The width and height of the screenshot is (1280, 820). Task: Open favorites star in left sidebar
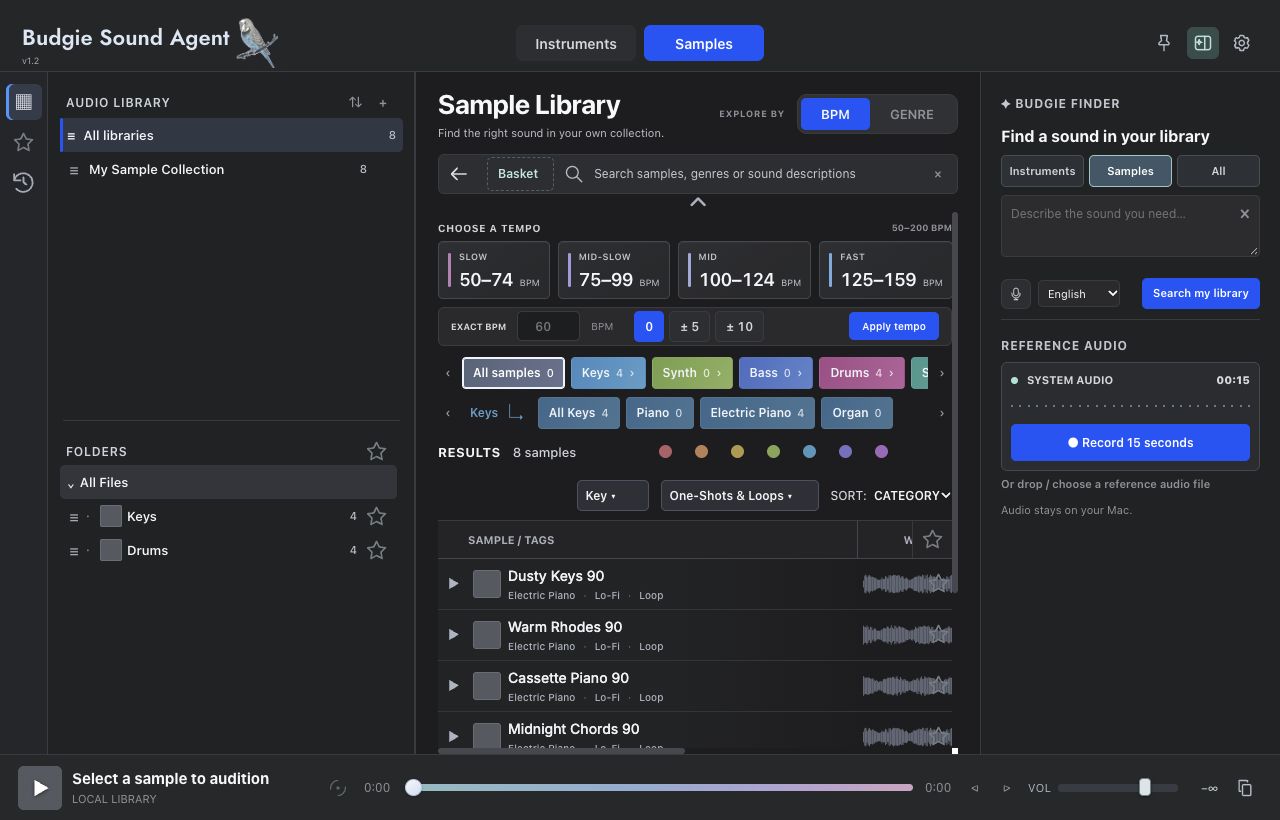24,142
